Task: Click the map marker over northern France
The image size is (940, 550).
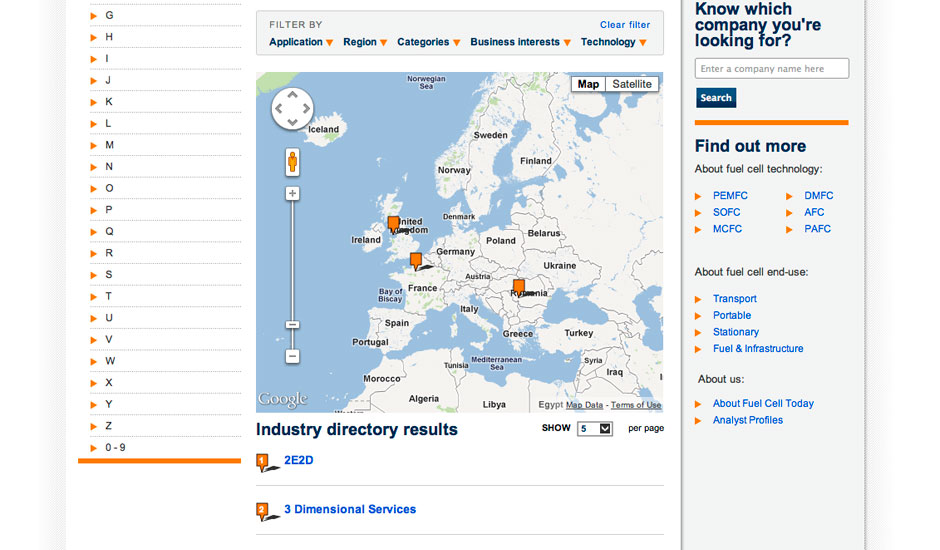Action: tap(416, 261)
